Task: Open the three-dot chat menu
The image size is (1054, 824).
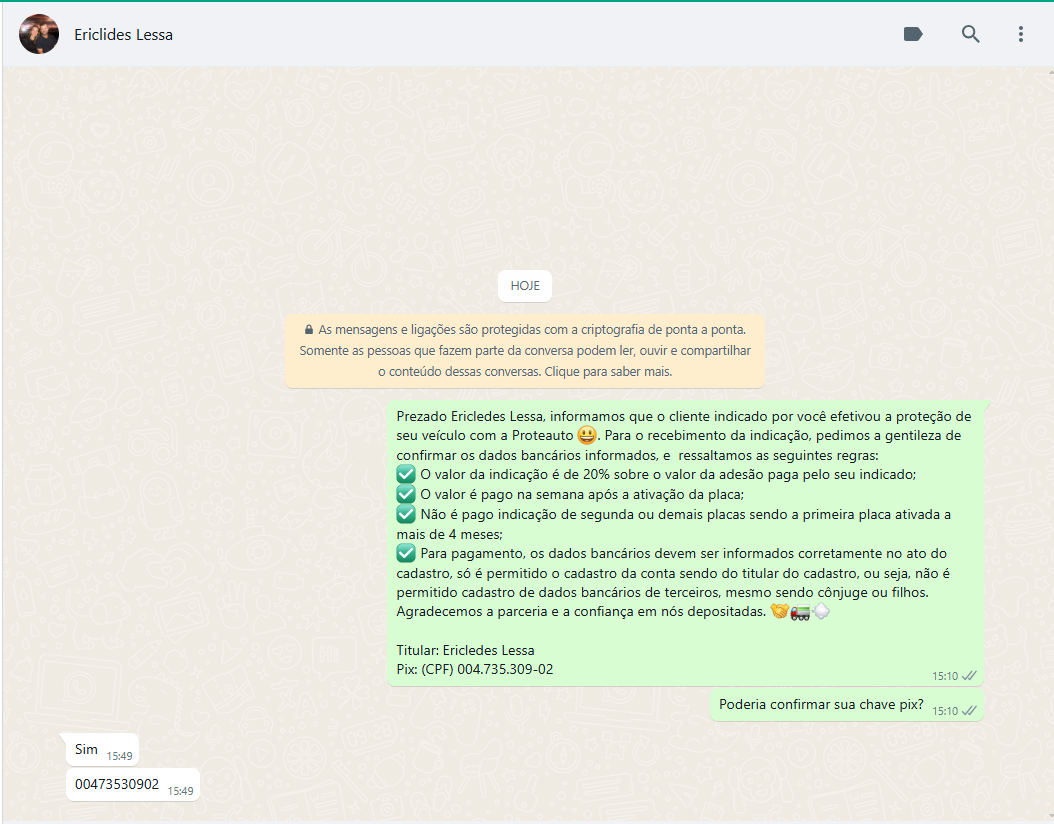Action: [x=1020, y=34]
